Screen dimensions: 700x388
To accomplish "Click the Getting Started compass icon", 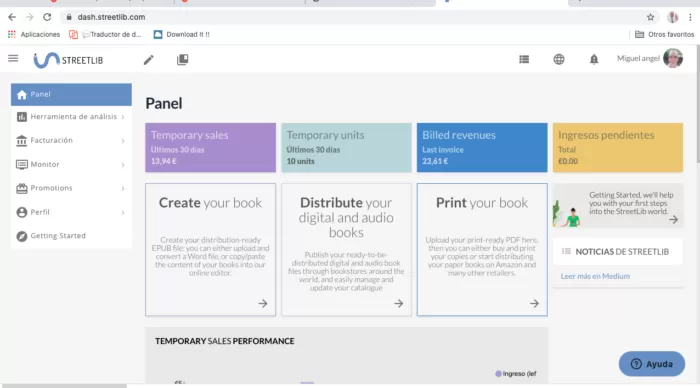I will 21,236.
